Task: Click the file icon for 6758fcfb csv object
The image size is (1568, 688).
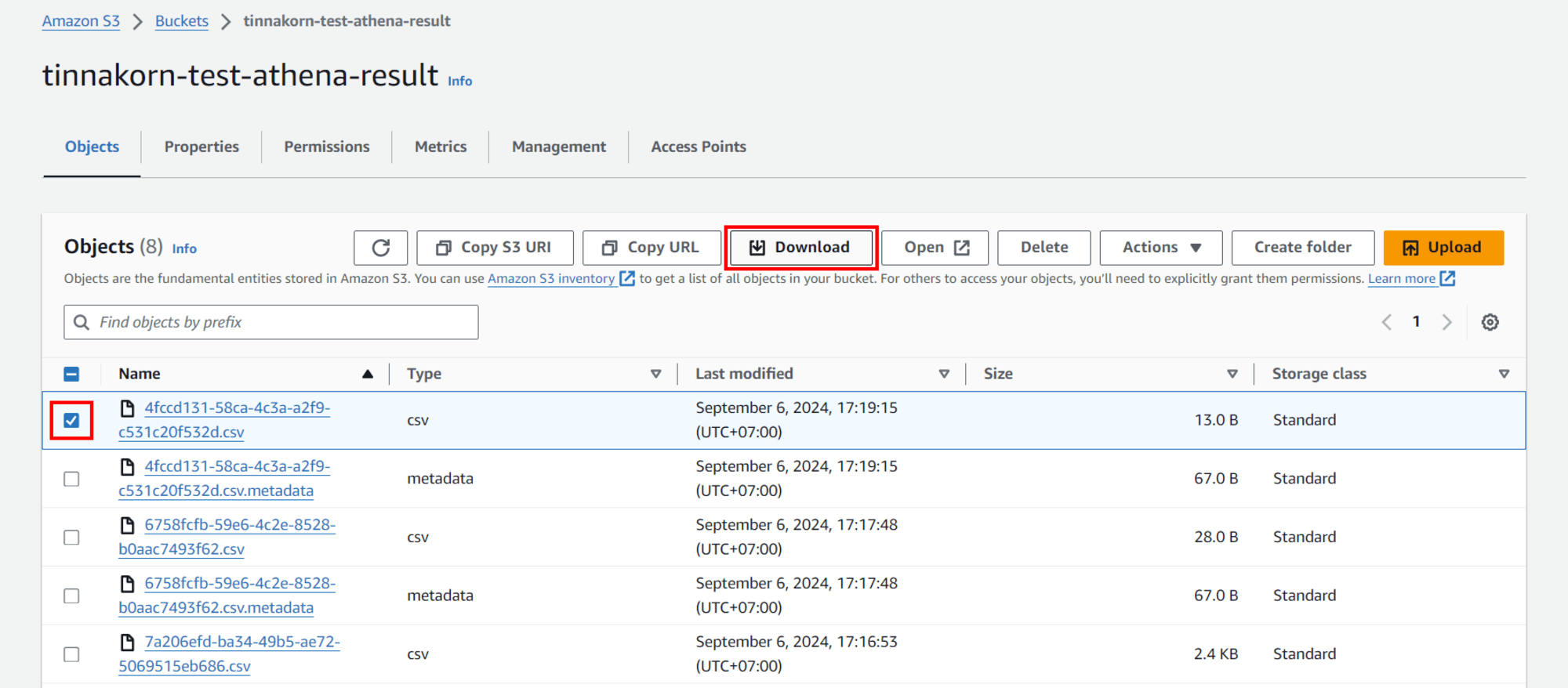Action: [x=127, y=525]
